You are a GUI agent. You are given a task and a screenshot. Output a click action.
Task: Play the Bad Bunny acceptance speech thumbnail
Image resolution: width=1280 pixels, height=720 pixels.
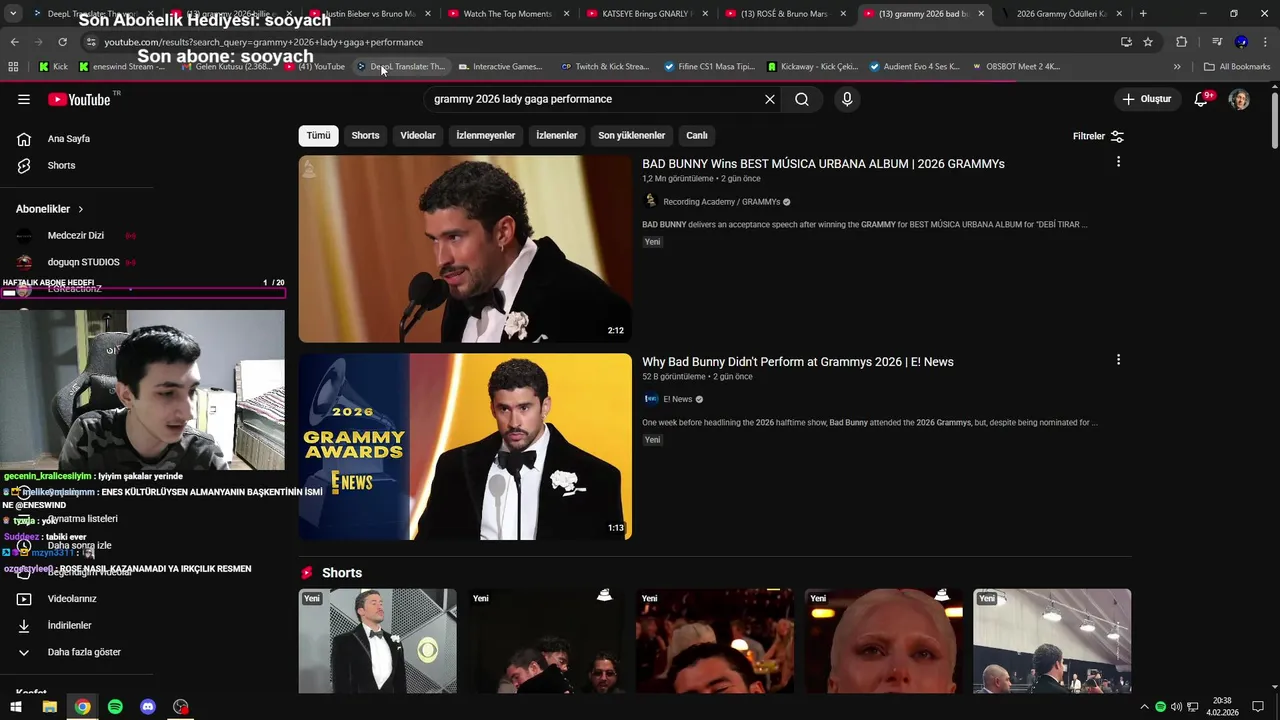tap(465, 249)
